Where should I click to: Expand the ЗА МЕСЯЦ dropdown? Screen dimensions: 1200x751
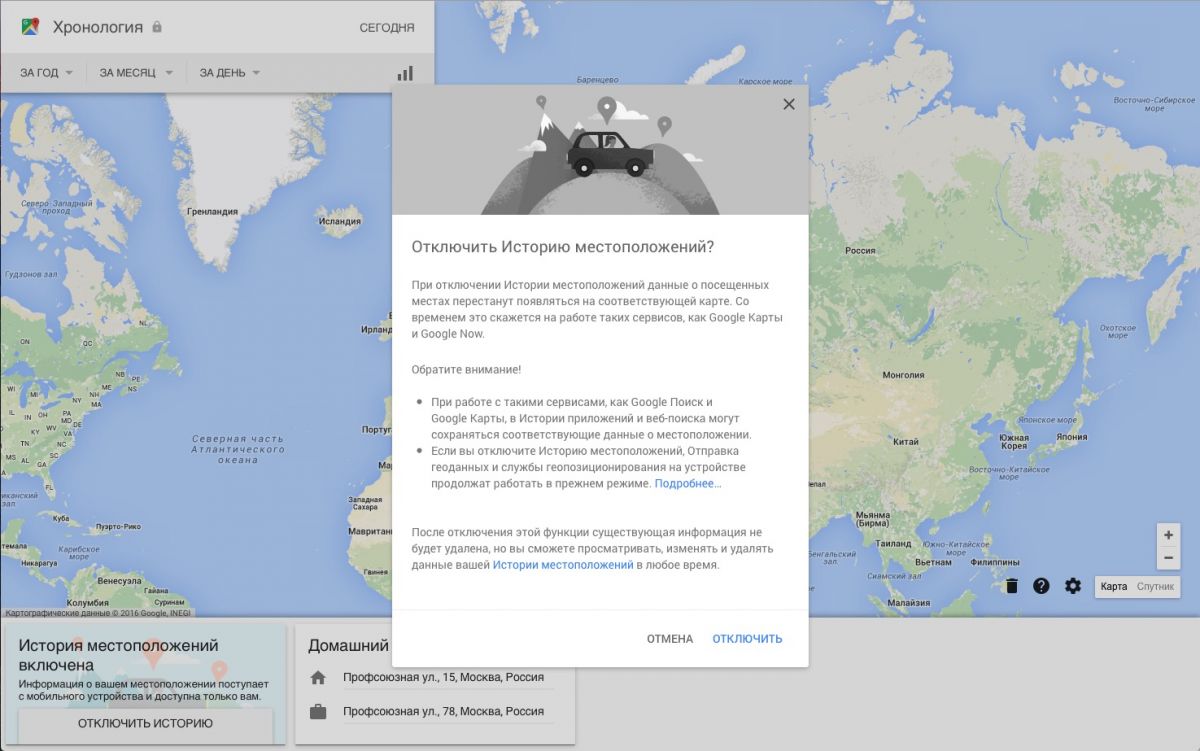(x=136, y=73)
